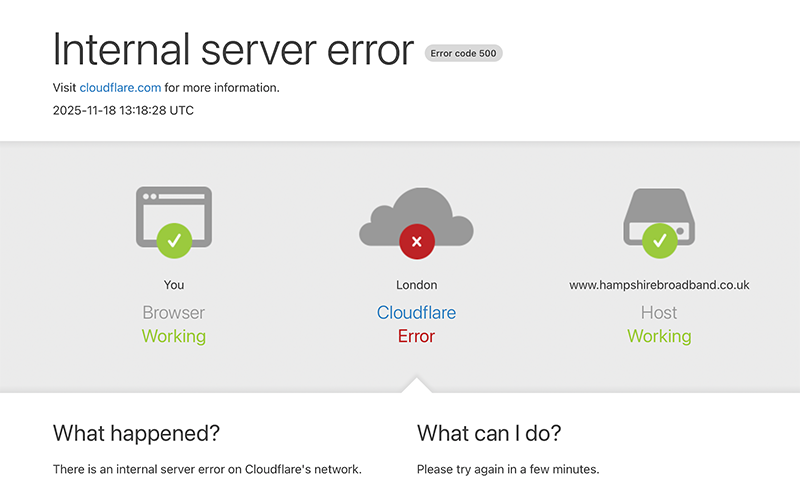Open the blue Cloudflare status link
Screen dimensions: 800x495
tap(416, 313)
